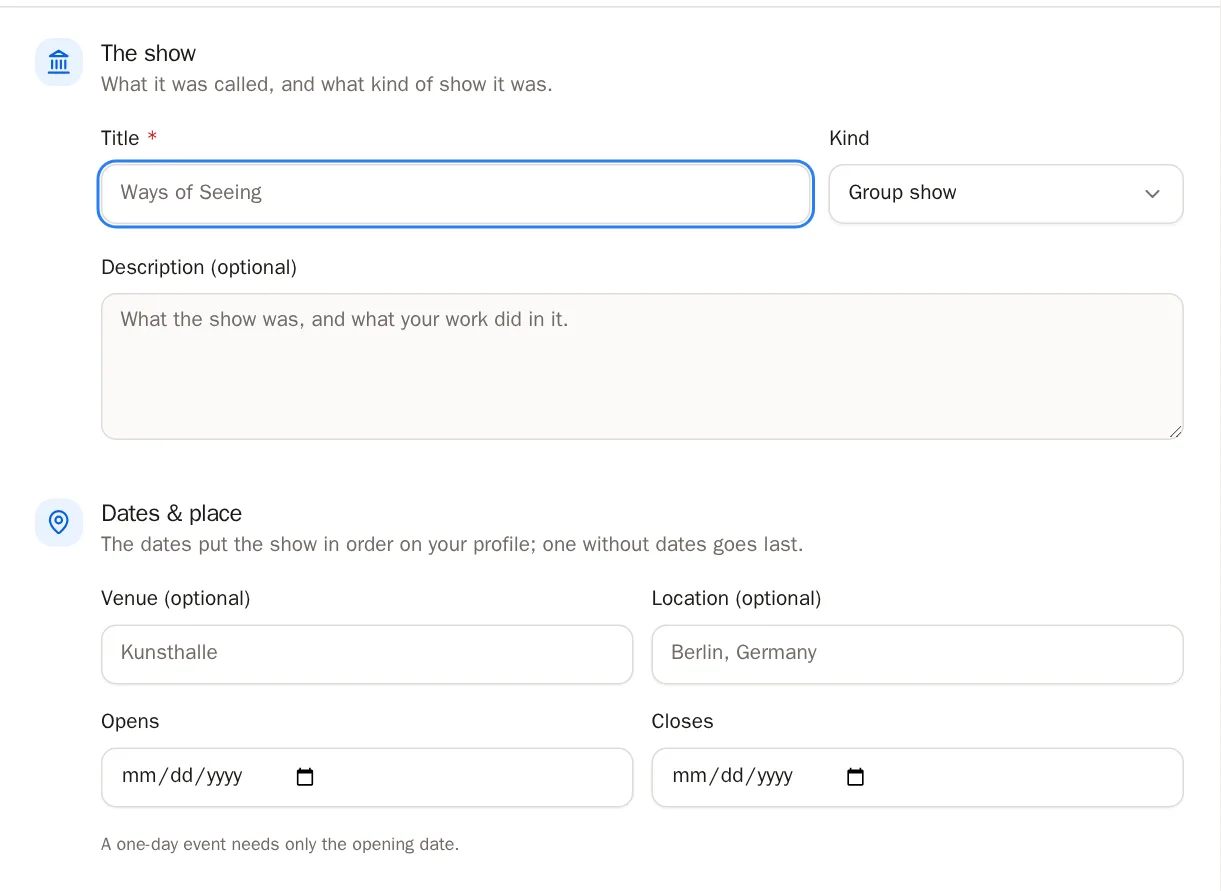Viewport: 1221px width, 891px height.
Task: Open calendar picker in Opens field
Action: [x=305, y=777]
